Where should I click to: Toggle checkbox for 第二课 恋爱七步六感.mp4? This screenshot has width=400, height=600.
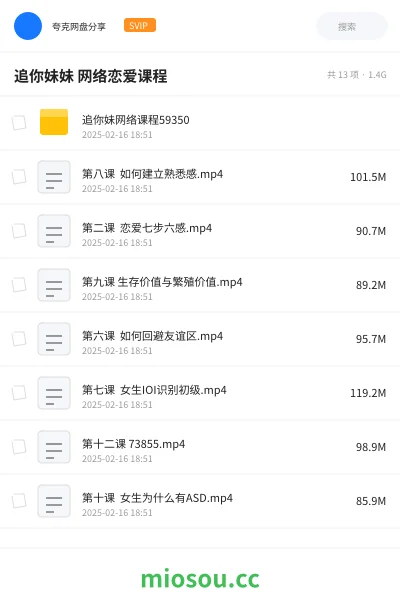(x=19, y=231)
